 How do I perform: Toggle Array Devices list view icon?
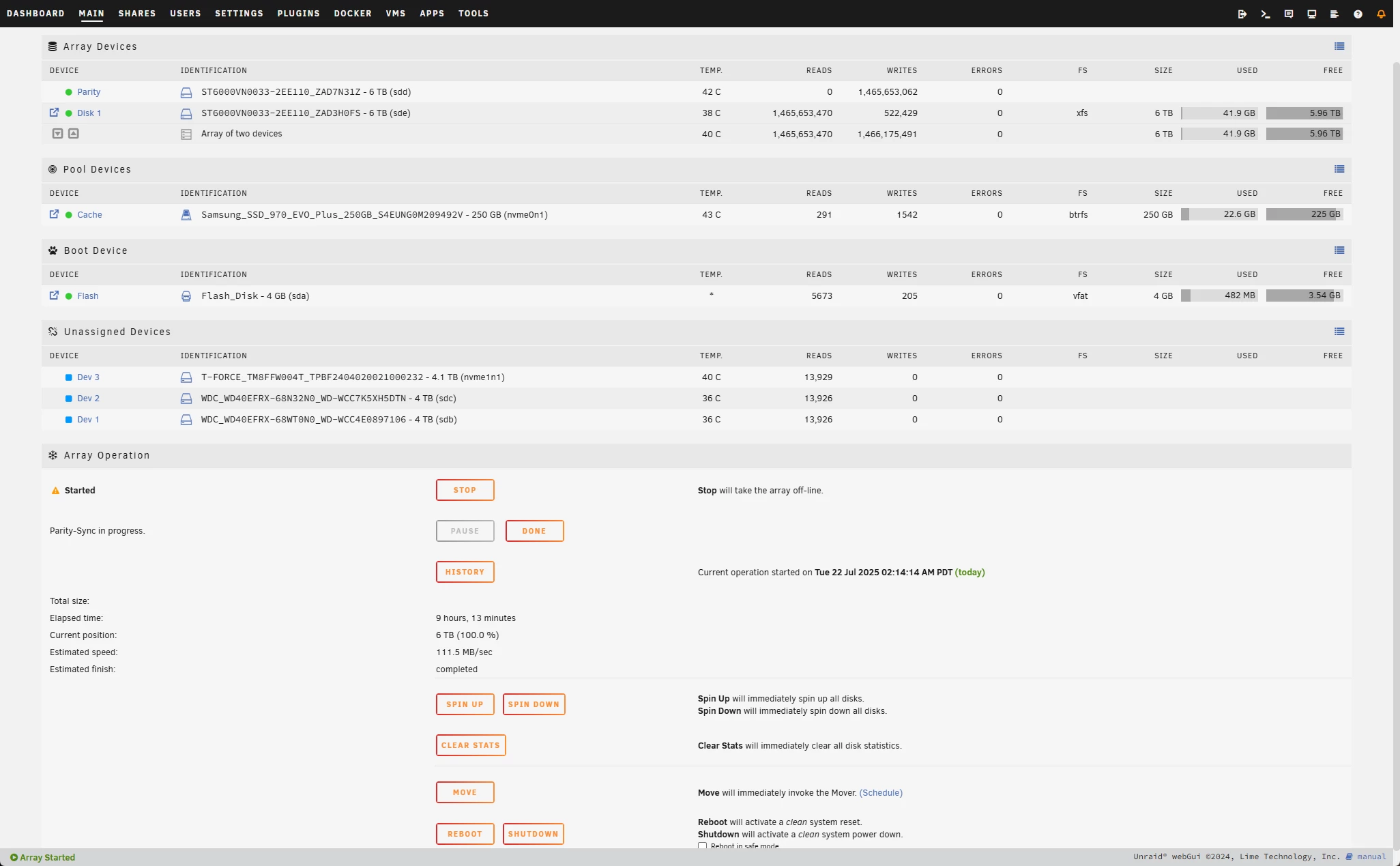(x=1339, y=46)
